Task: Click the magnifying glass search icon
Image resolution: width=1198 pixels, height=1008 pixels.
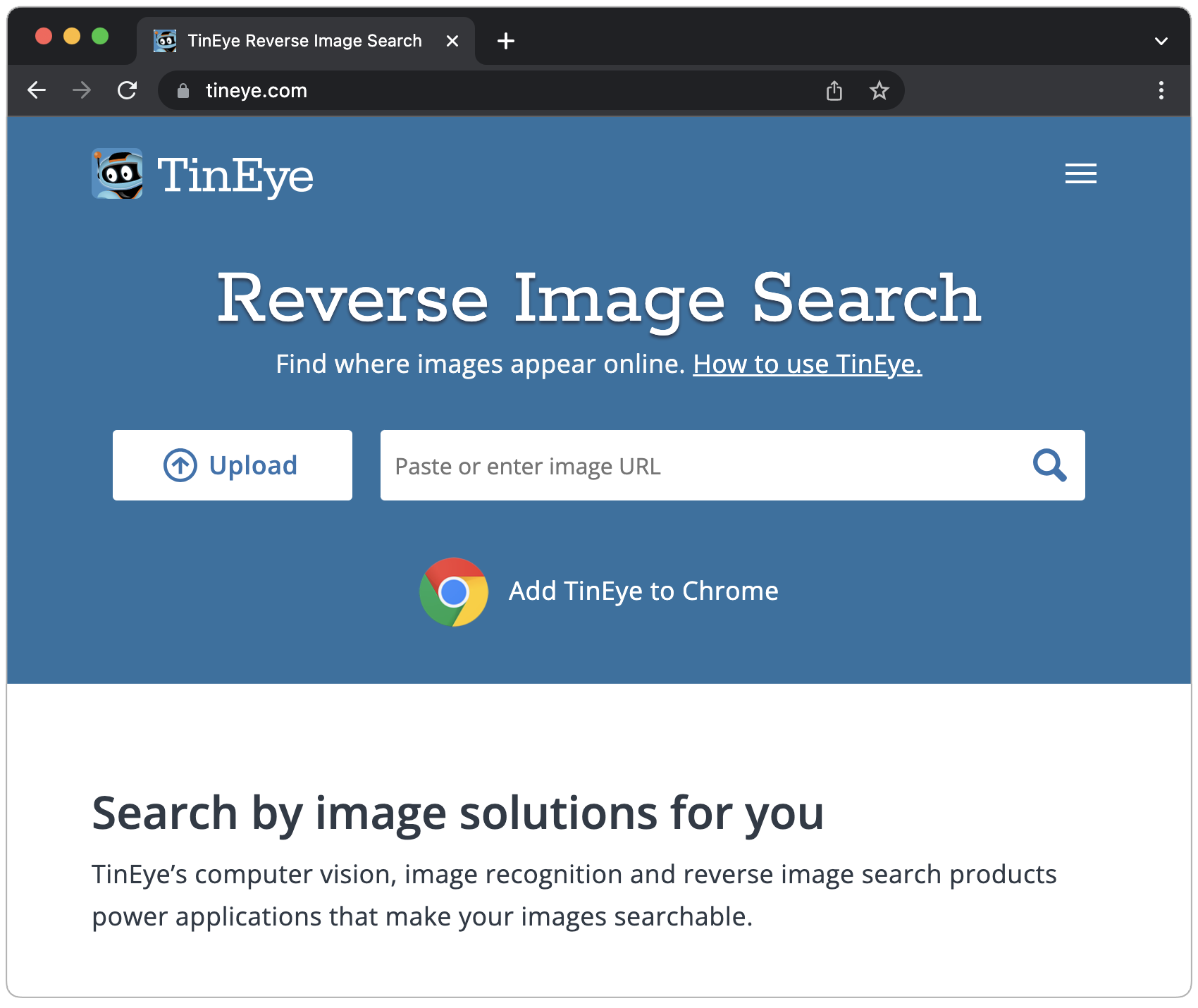Action: [x=1049, y=465]
